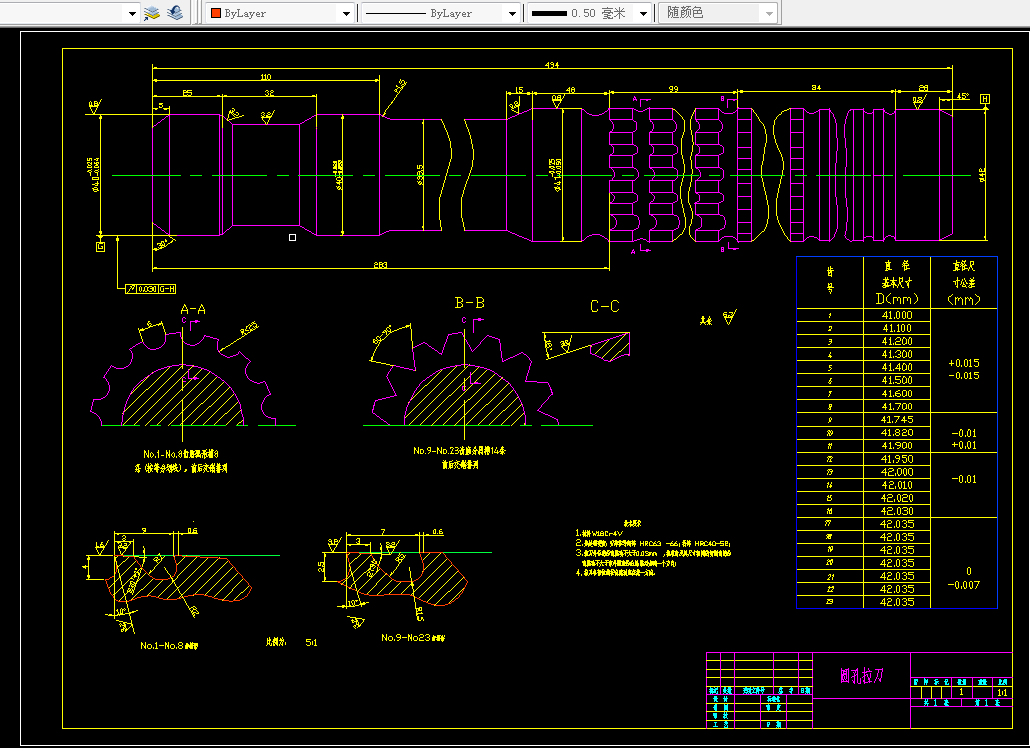Select the technical note mentioning HRC63
The image size is (1030, 748).
pyautogui.click(x=653, y=544)
